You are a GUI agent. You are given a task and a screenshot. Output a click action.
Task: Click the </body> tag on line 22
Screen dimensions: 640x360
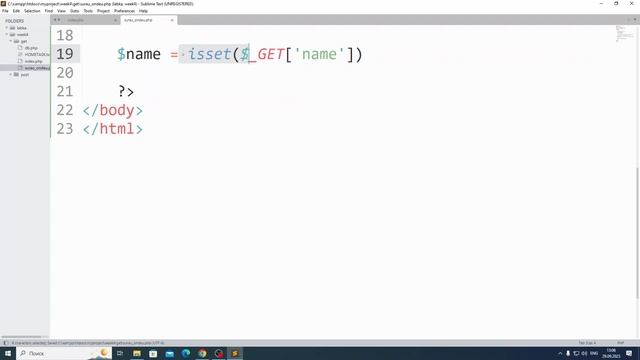pyautogui.click(x=113, y=110)
